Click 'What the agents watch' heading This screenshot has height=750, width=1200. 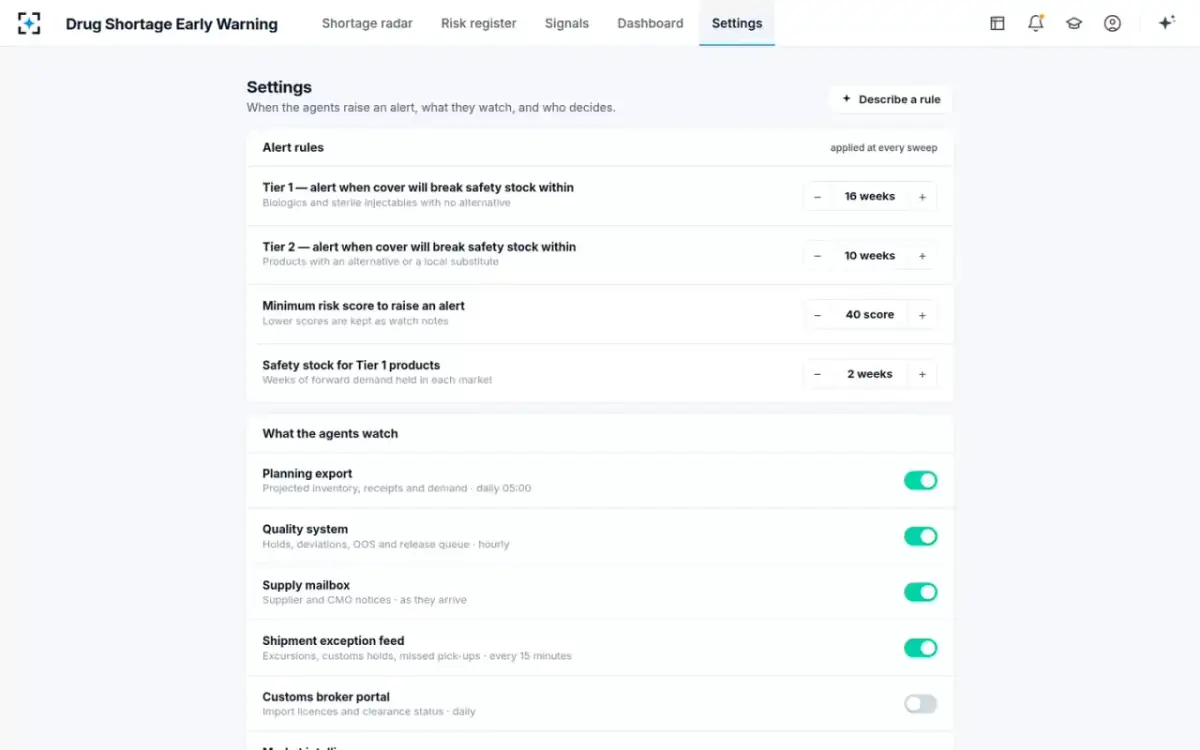click(x=330, y=434)
